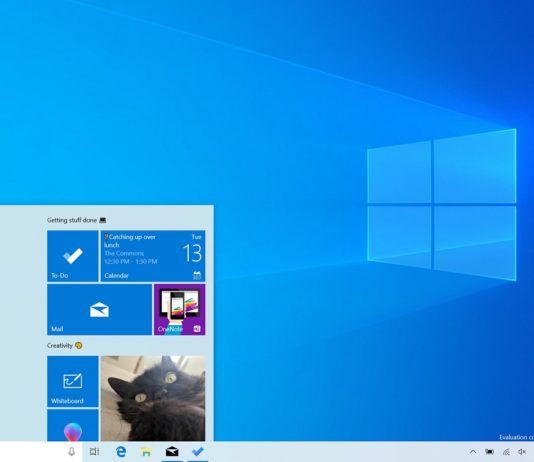Click the 'Catching up over lunch' event text

click(x=130, y=241)
